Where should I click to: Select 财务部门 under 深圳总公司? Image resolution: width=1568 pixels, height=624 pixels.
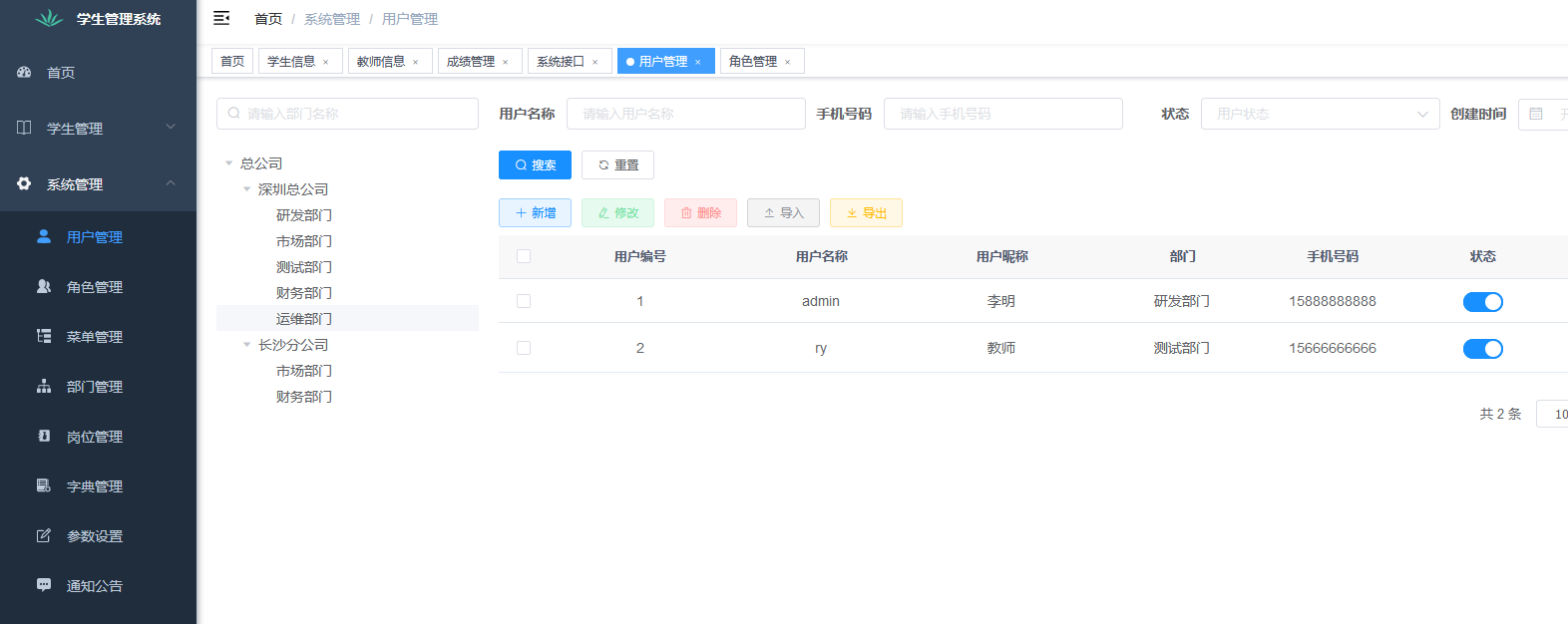[x=304, y=293]
